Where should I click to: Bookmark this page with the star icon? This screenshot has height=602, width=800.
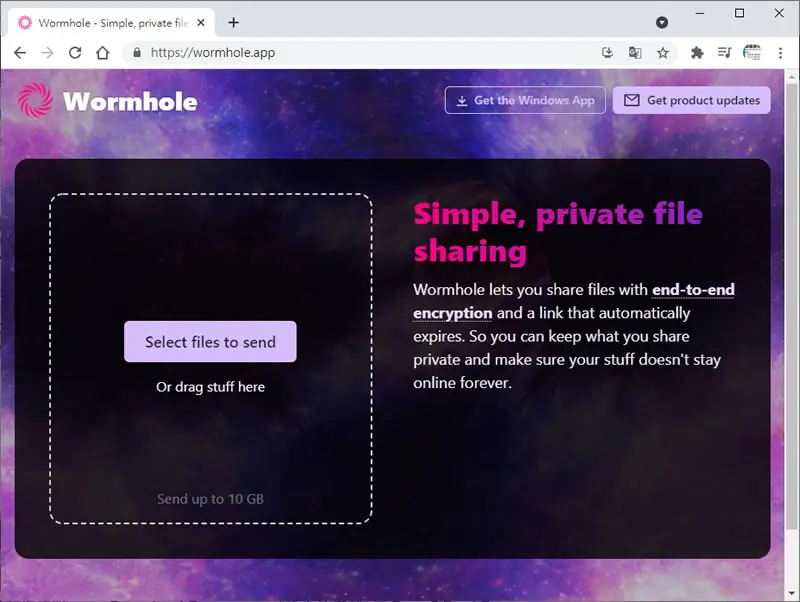tap(663, 53)
